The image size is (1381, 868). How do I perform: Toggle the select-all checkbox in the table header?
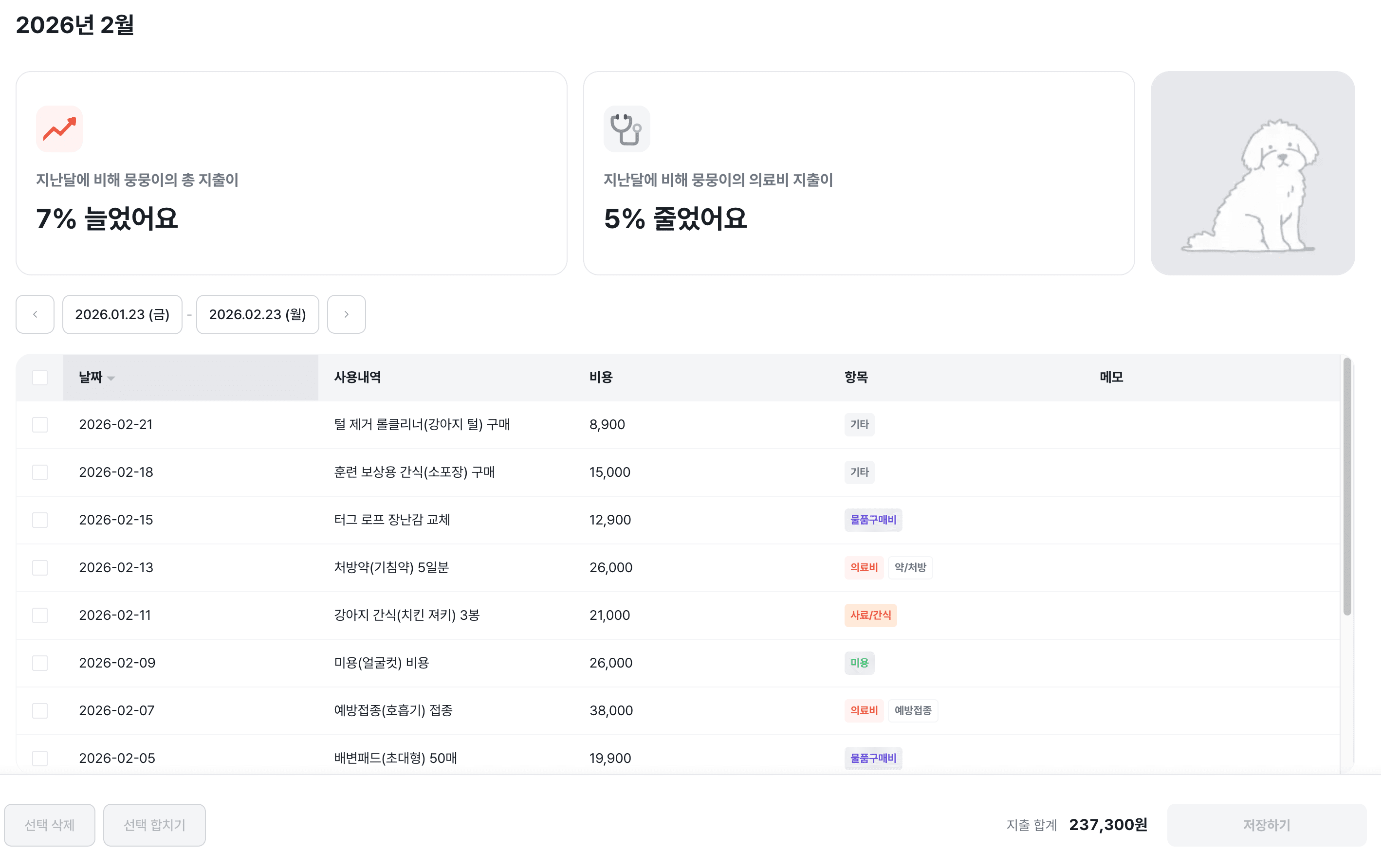pyautogui.click(x=40, y=377)
